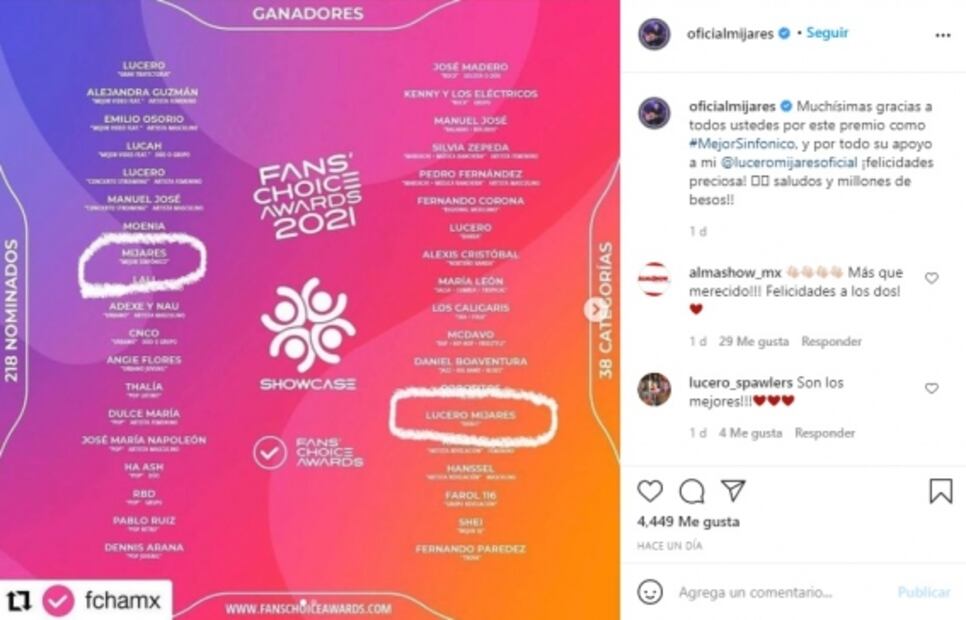The image size is (966, 620).
Task: Click Seguir to follow oficialmijares
Action: (x=827, y=33)
